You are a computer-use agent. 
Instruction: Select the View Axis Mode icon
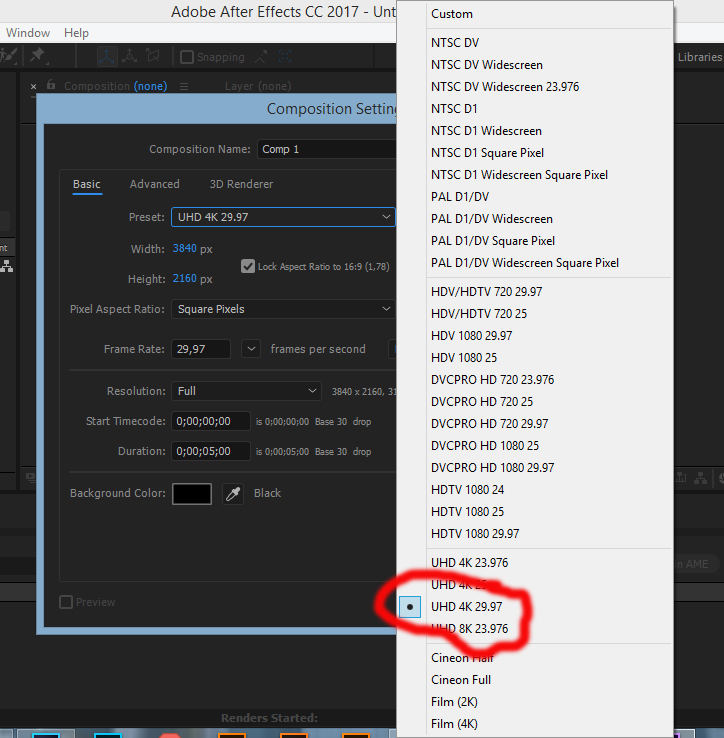(x=153, y=56)
